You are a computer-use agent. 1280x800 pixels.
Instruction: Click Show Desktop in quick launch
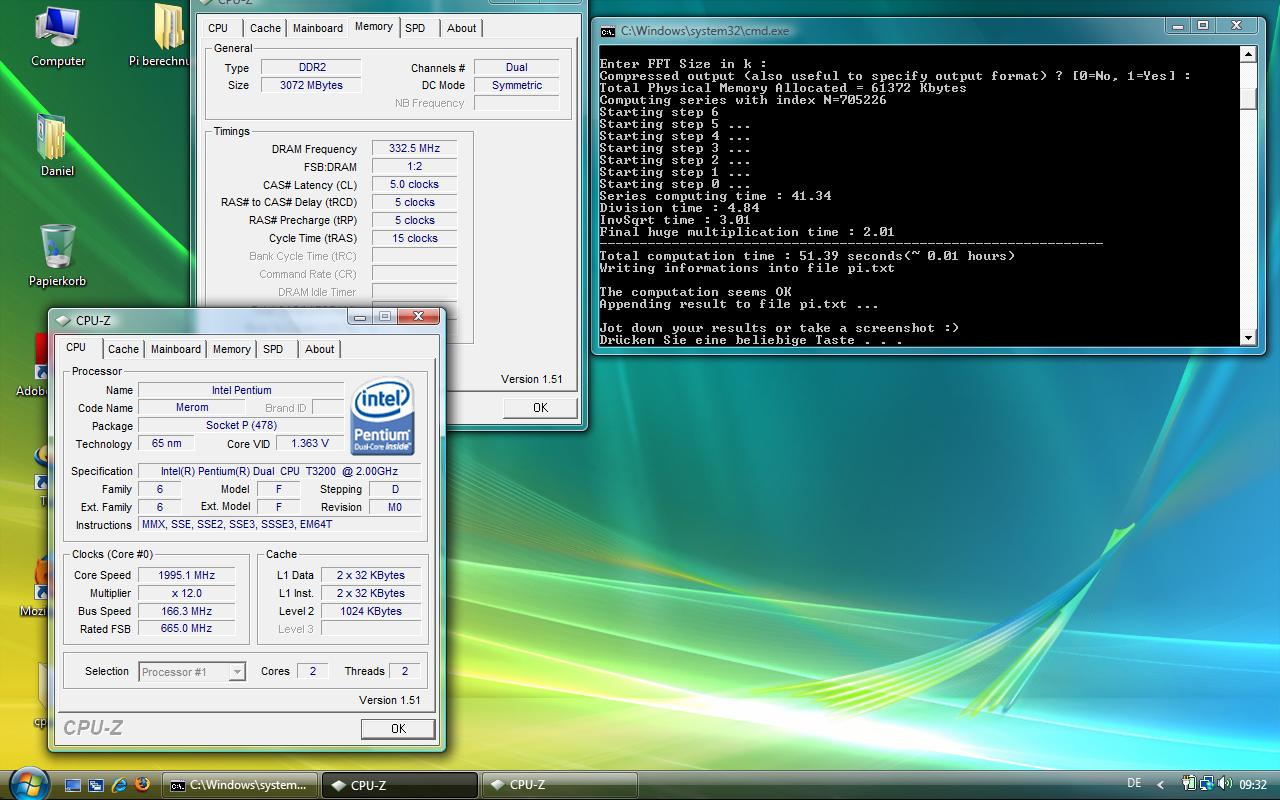tap(73, 785)
